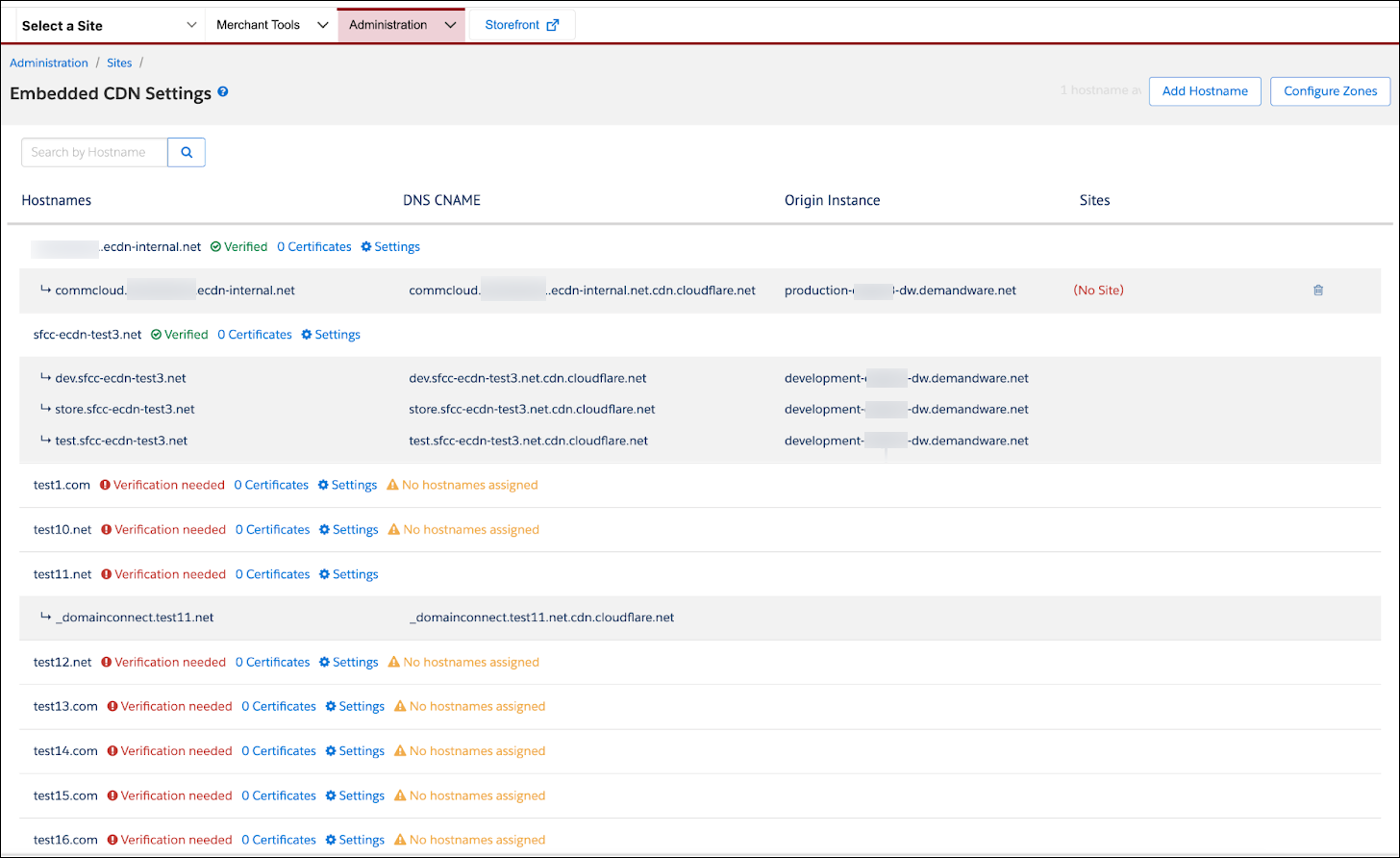Click the Add Hostname button
This screenshot has height=858, width=1400.
[x=1205, y=90]
